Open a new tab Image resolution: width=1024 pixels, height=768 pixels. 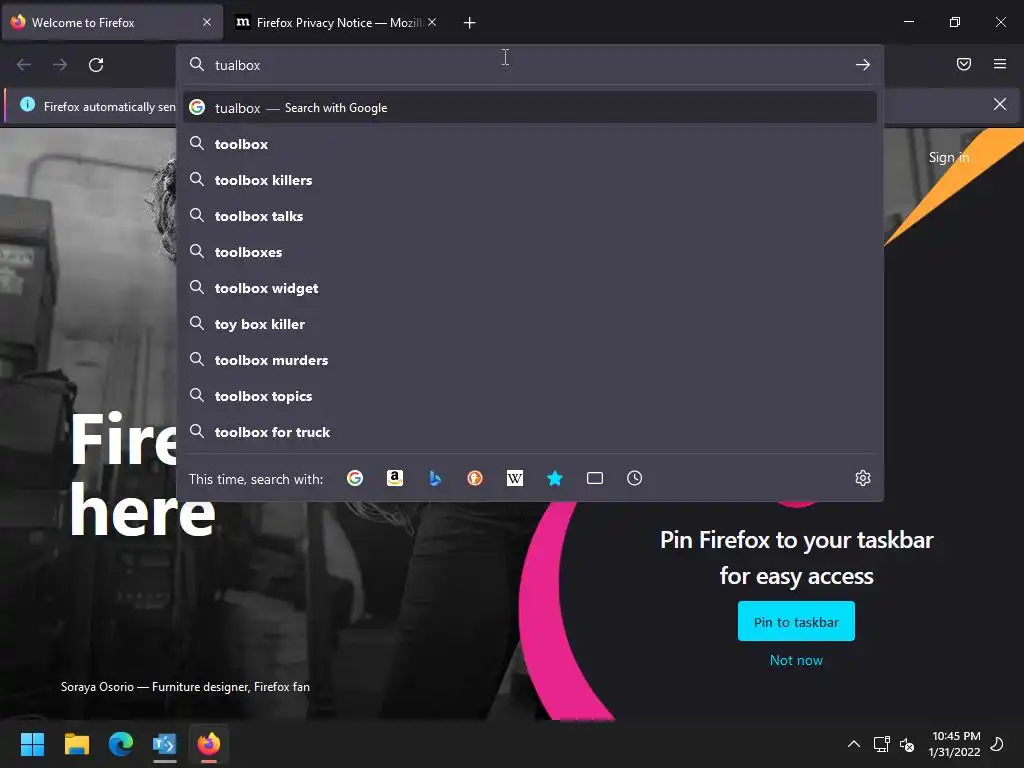[x=469, y=23]
